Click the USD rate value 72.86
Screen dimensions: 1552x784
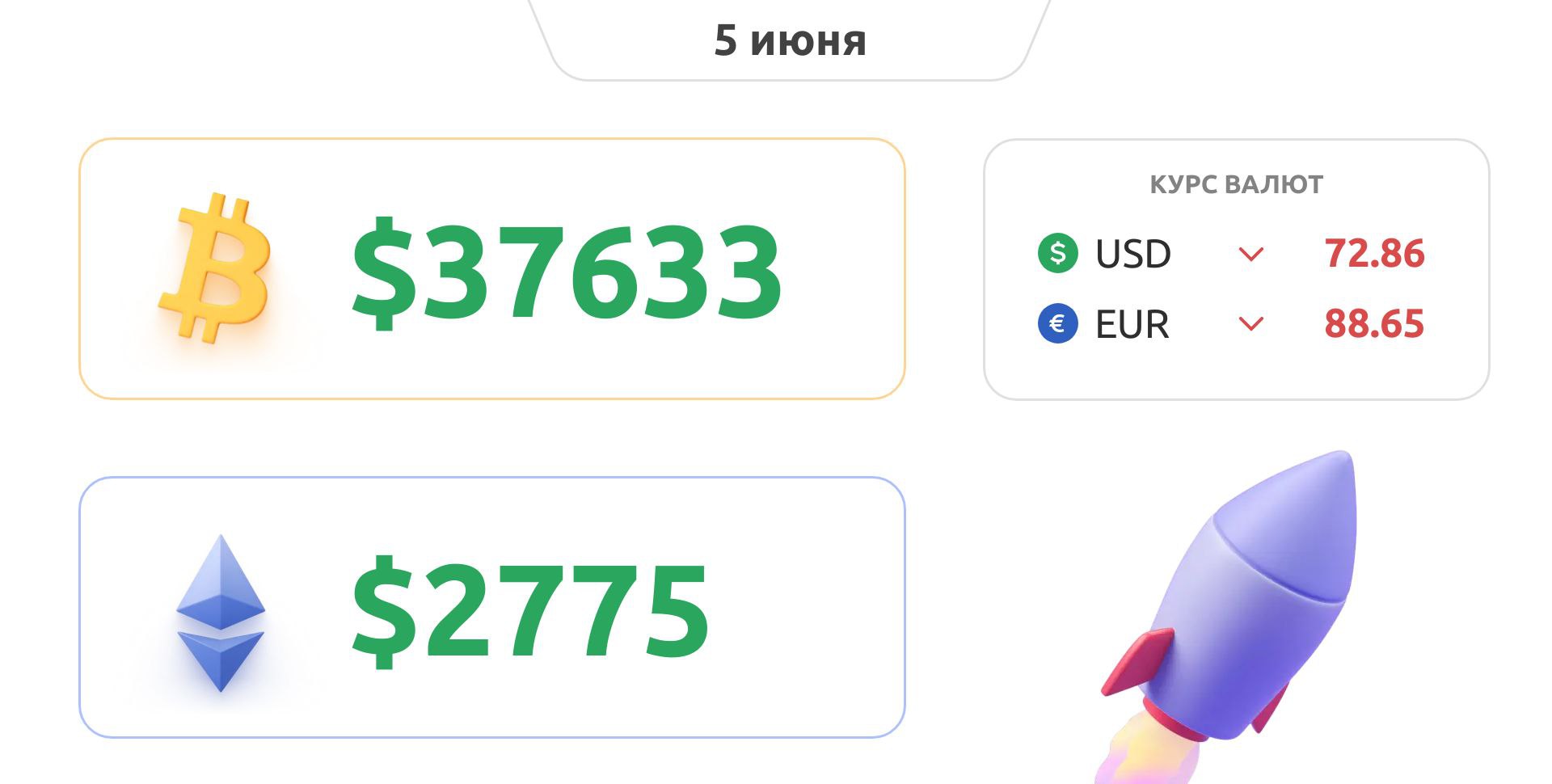pyautogui.click(x=1373, y=254)
